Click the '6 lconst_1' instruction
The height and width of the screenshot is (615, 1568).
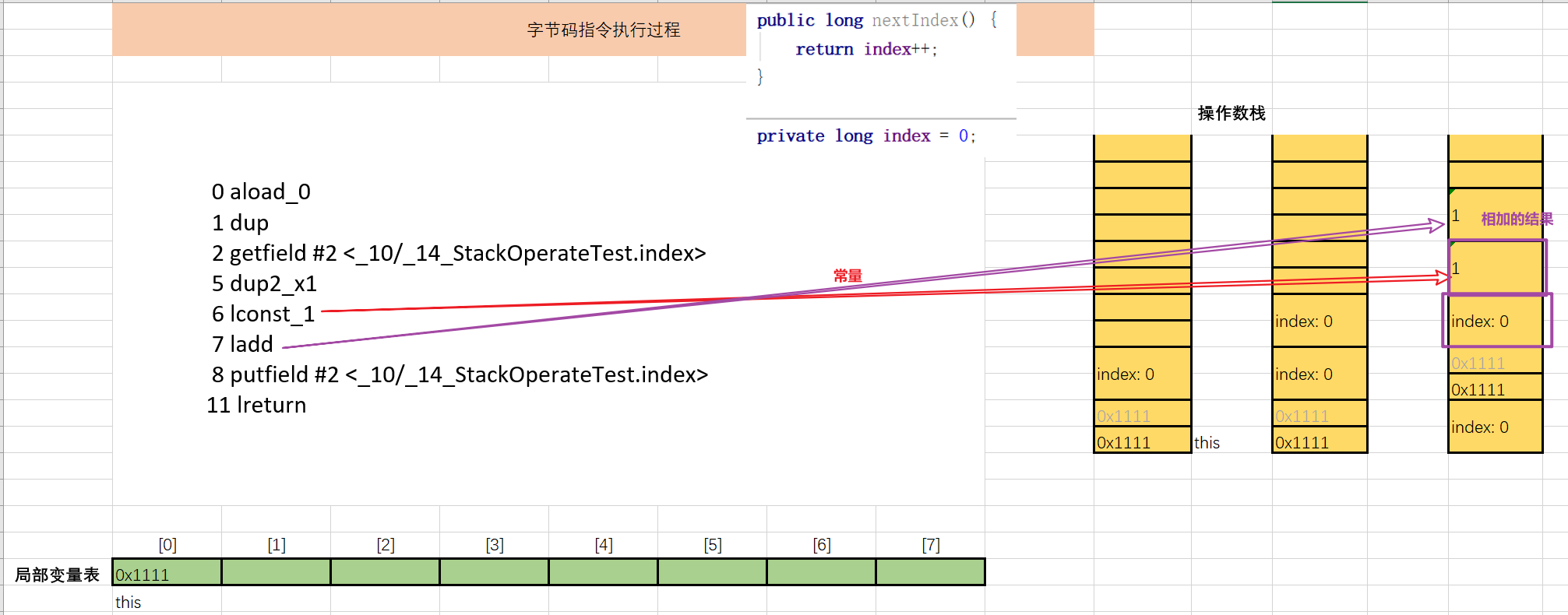pos(263,314)
